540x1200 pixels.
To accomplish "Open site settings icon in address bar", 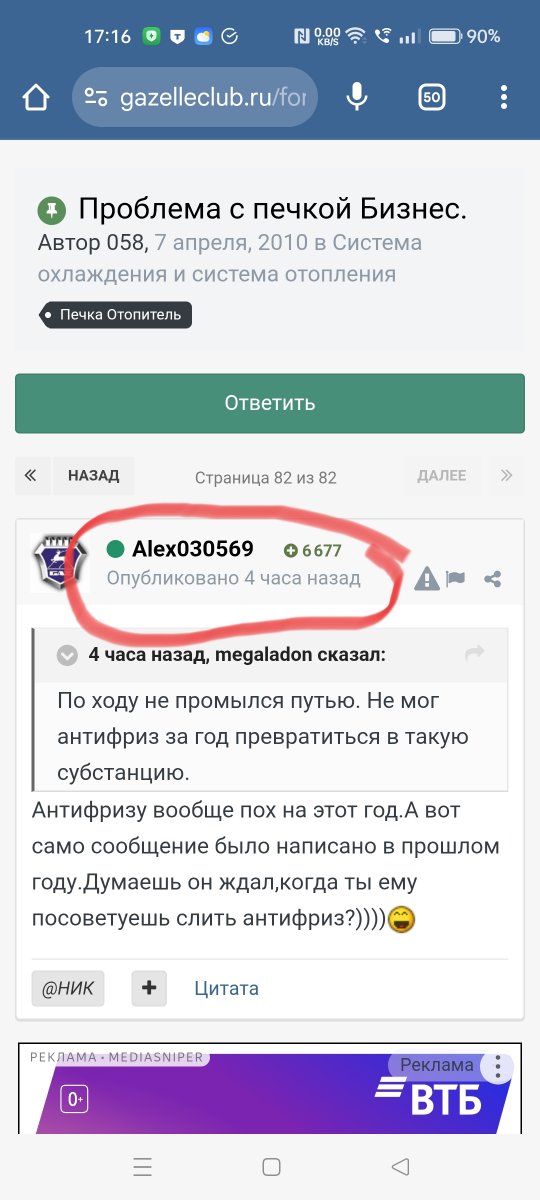I will (96, 97).
